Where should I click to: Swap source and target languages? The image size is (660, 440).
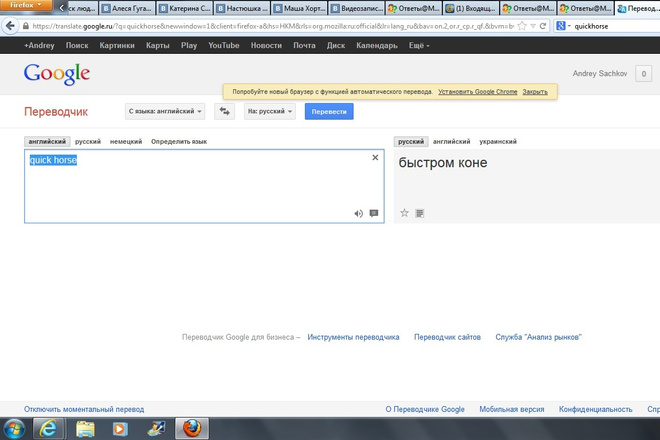pos(224,112)
